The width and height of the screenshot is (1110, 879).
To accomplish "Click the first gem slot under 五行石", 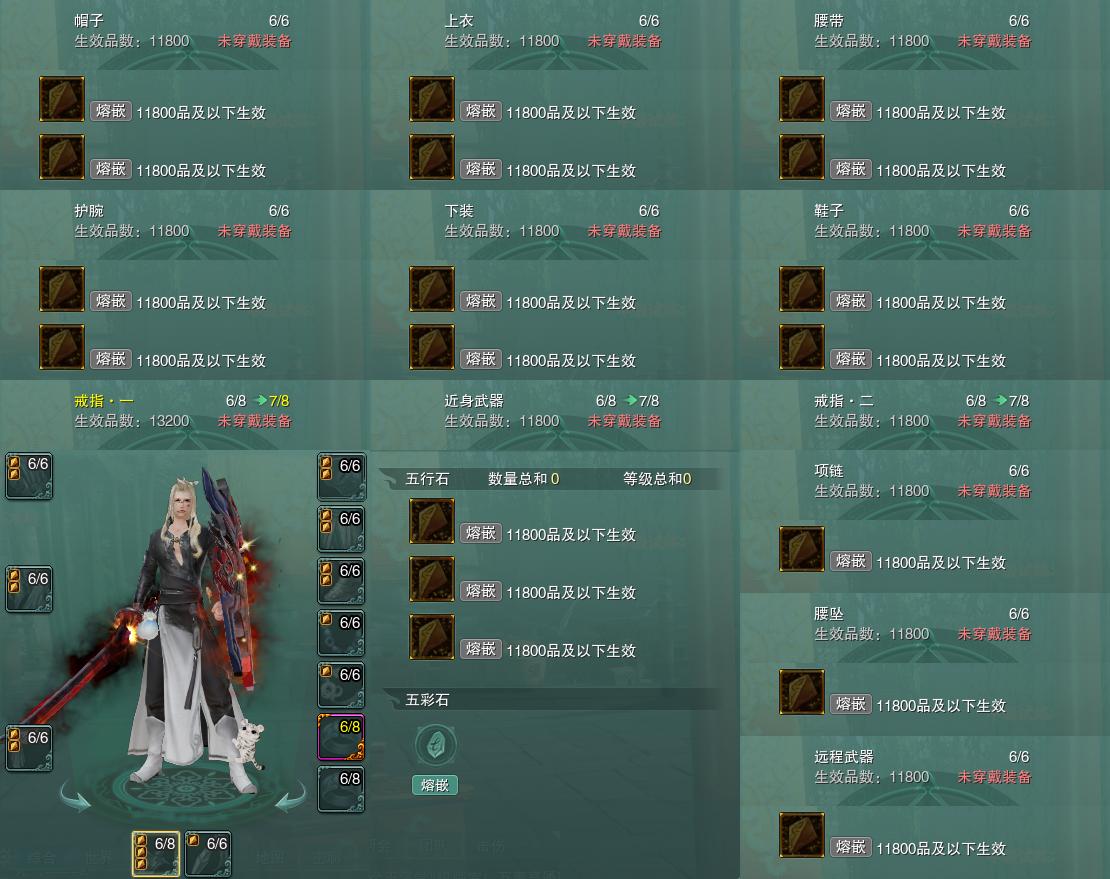I will click(x=432, y=521).
